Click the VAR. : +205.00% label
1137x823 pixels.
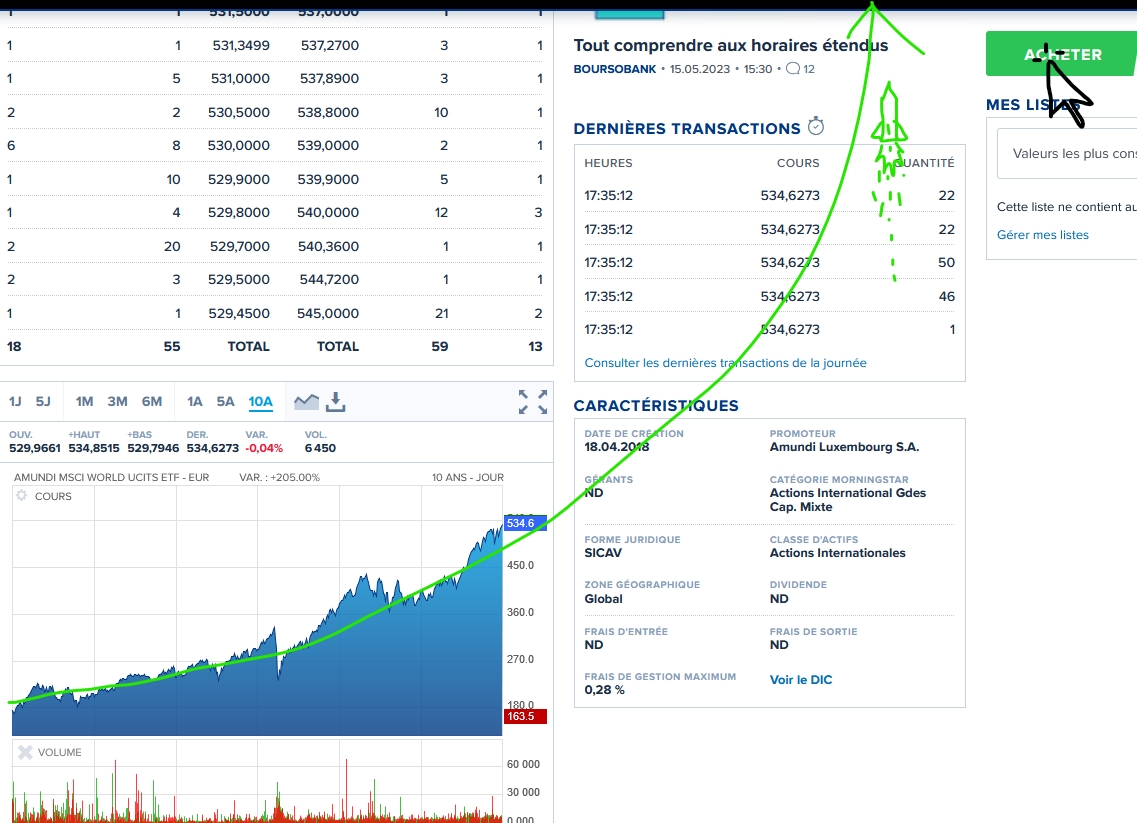(x=279, y=477)
